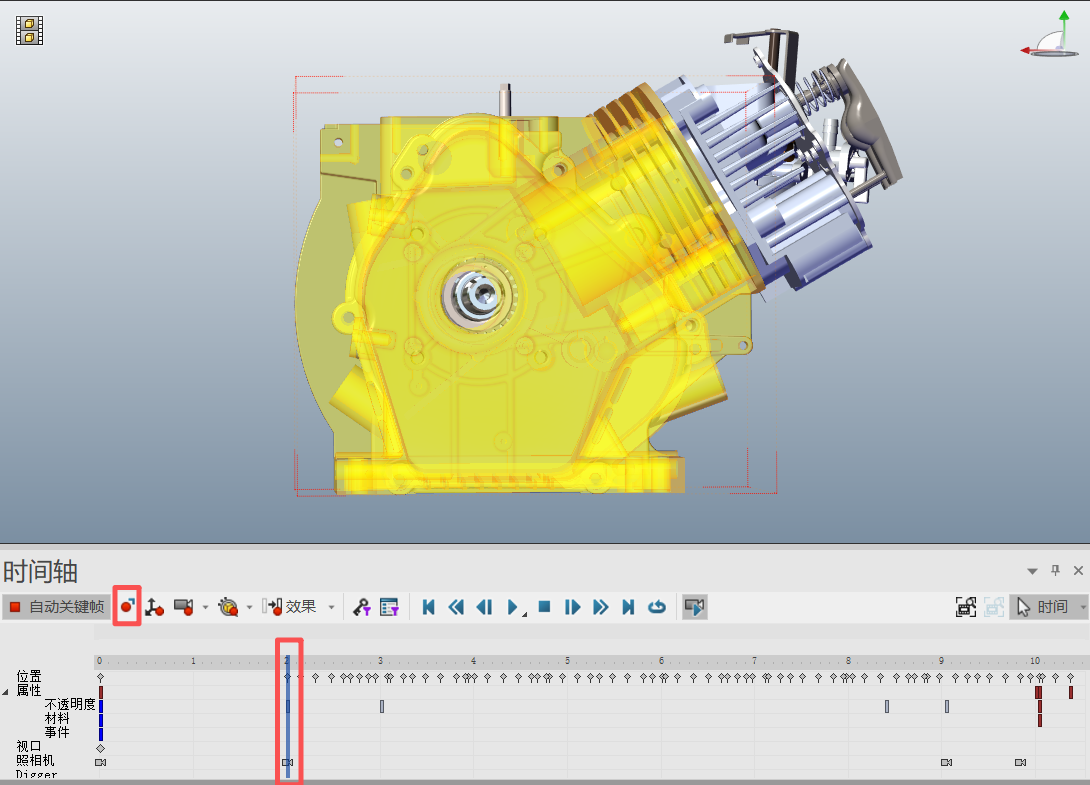
Task: Click the set camera keyframe icon
Action: click(184, 607)
